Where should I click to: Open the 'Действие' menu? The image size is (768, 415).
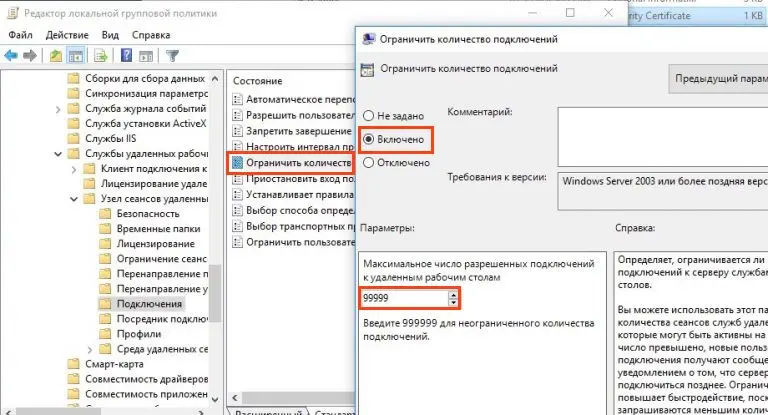(x=69, y=33)
